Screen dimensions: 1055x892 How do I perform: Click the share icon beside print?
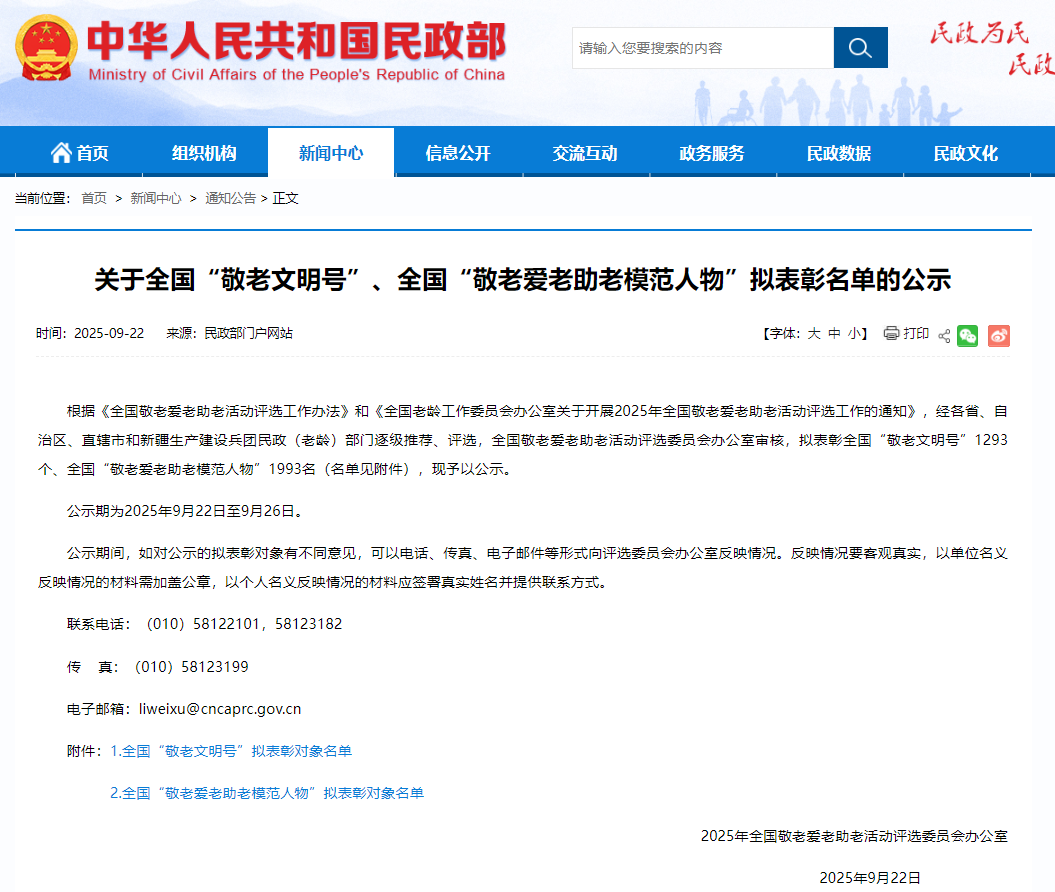(944, 336)
